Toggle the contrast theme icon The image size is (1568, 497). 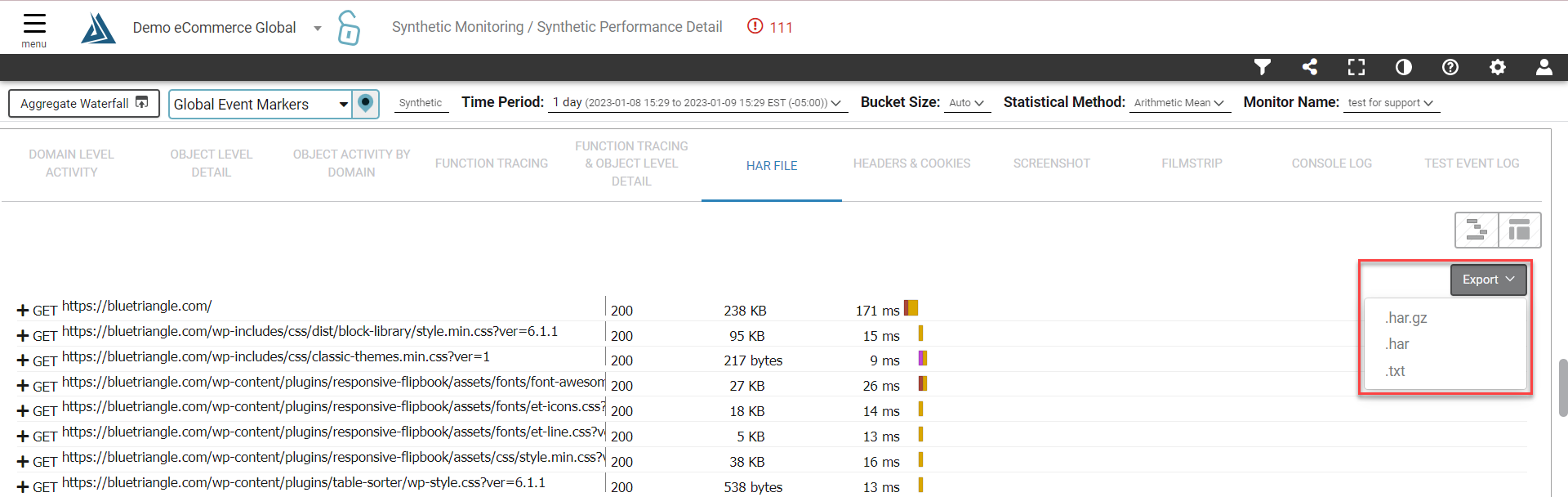(1404, 67)
